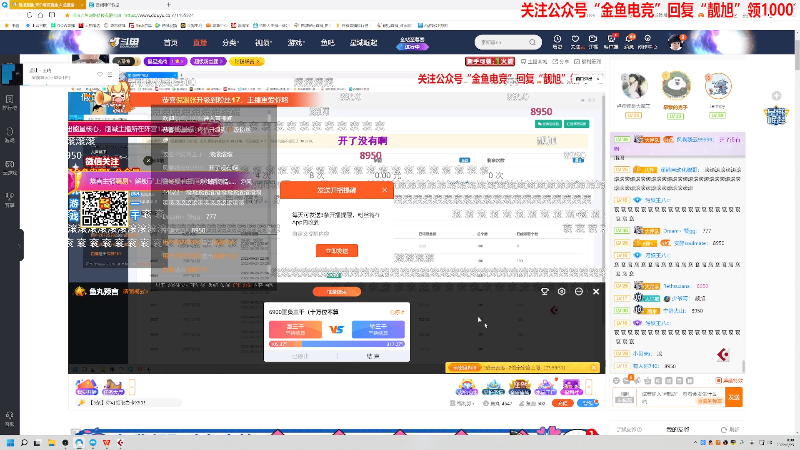
Task: Click the red 火箭 banner above the player
Action: (489, 61)
